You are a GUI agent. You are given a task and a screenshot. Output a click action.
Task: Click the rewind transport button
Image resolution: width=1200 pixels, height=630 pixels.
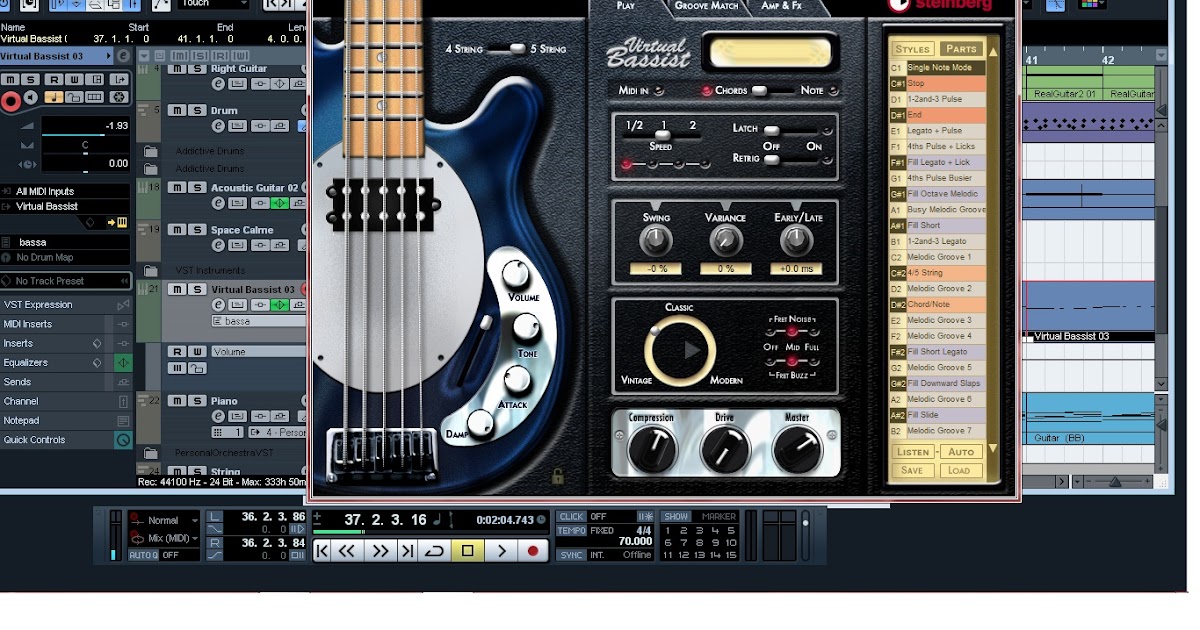coord(348,550)
